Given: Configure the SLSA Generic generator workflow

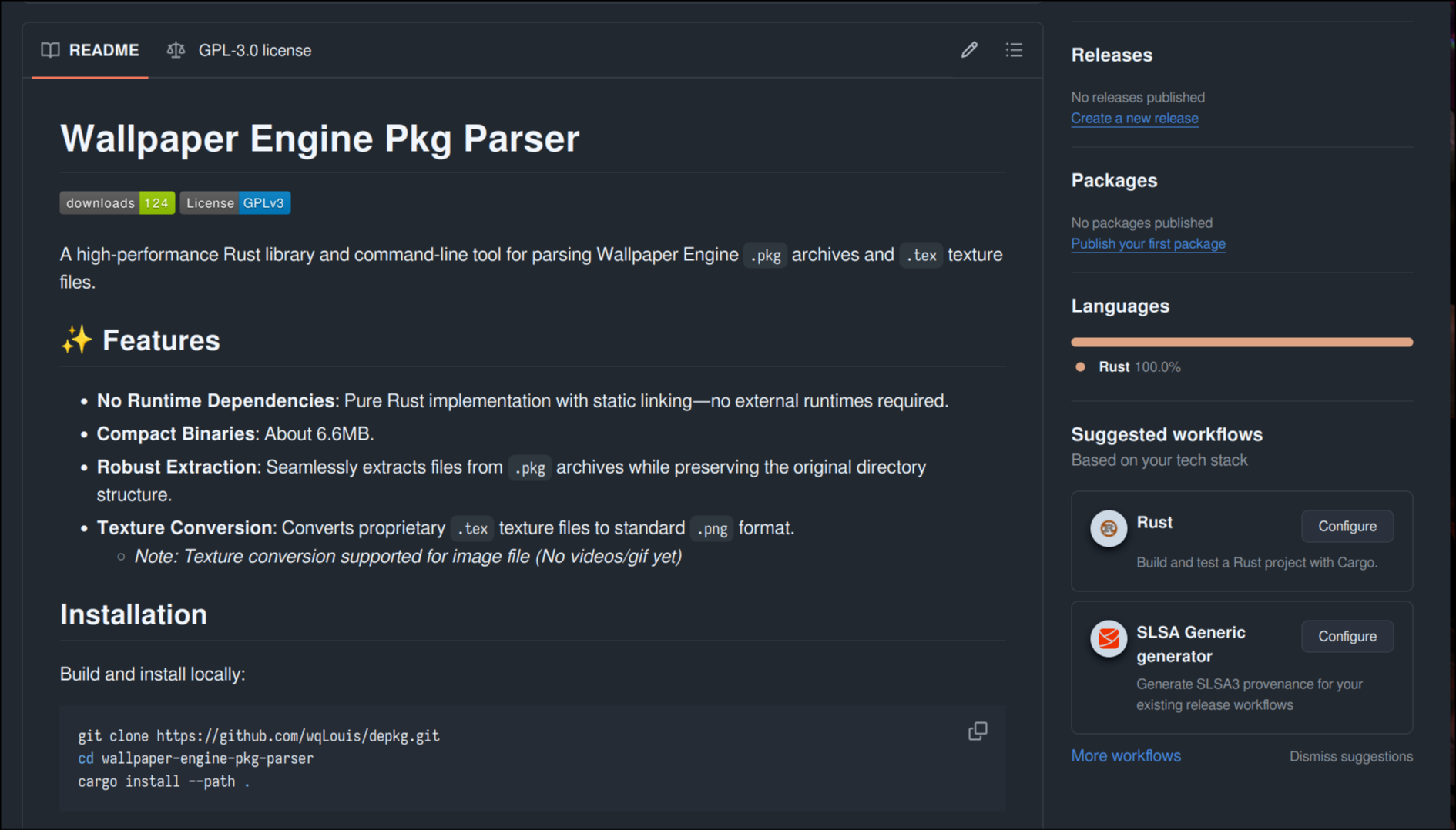Looking at the screenshot, I should pyautogui.click(x=1347, y=637).
